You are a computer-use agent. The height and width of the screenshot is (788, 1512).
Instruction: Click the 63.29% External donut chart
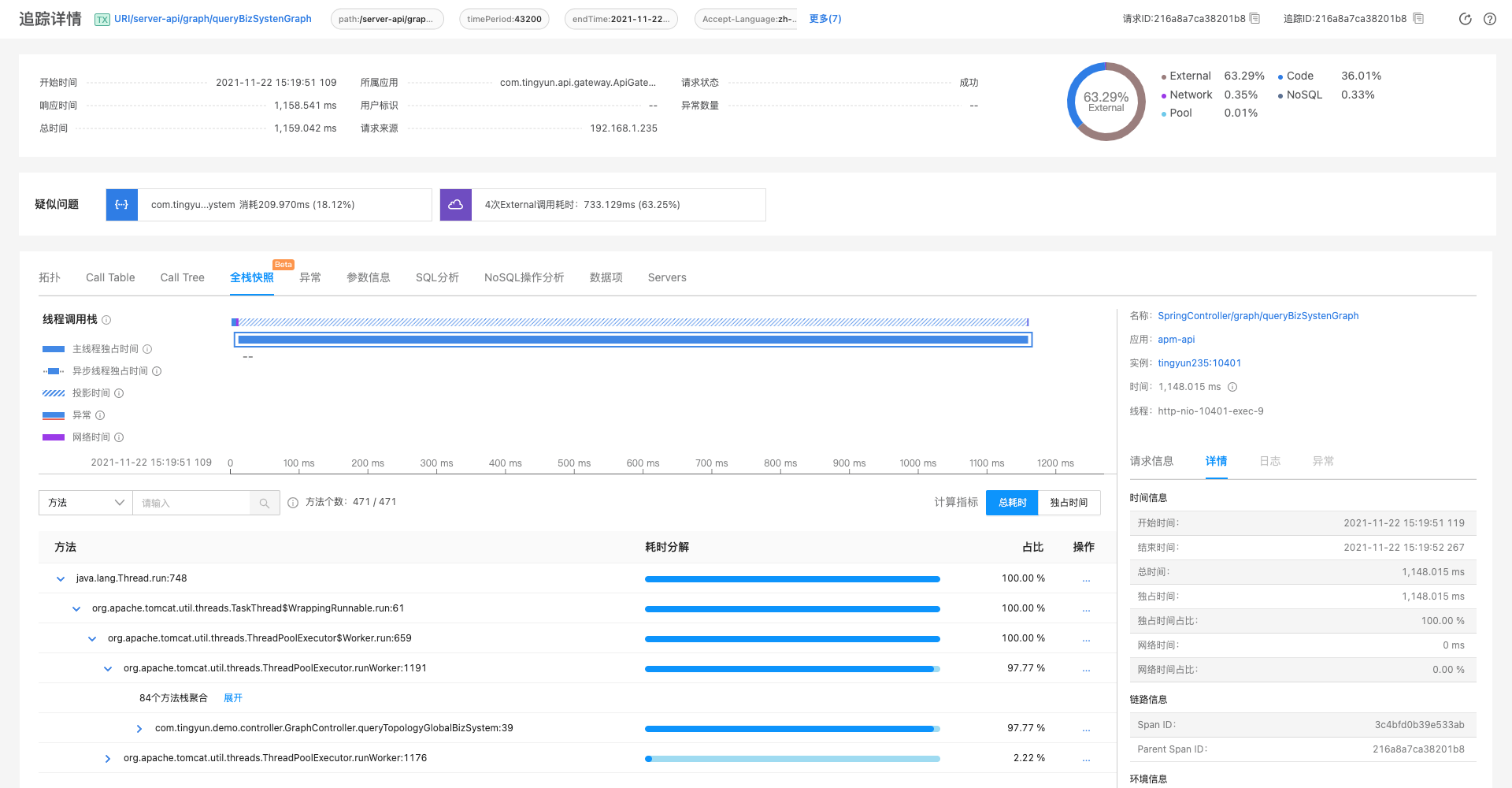point(1106,102)
